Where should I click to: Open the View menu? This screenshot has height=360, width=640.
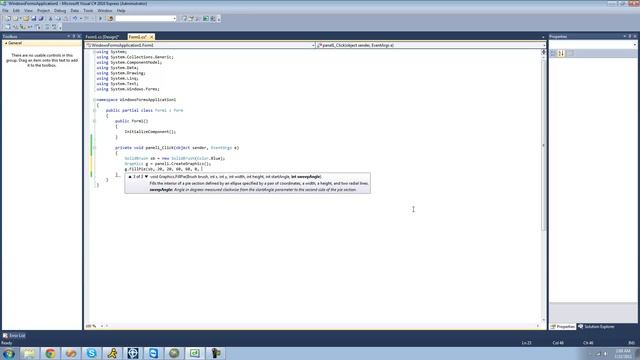click(28, 11)
